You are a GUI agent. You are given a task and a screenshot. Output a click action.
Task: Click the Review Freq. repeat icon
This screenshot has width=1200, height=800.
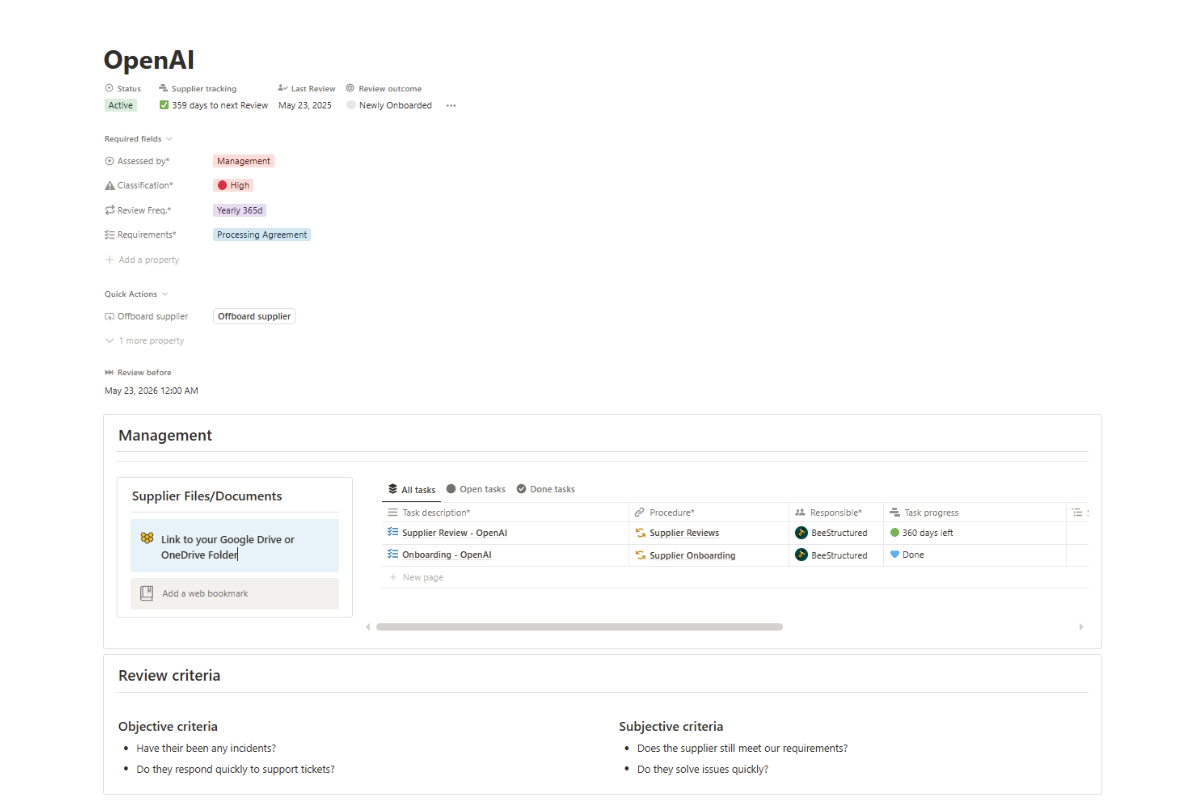click(110, 210)
